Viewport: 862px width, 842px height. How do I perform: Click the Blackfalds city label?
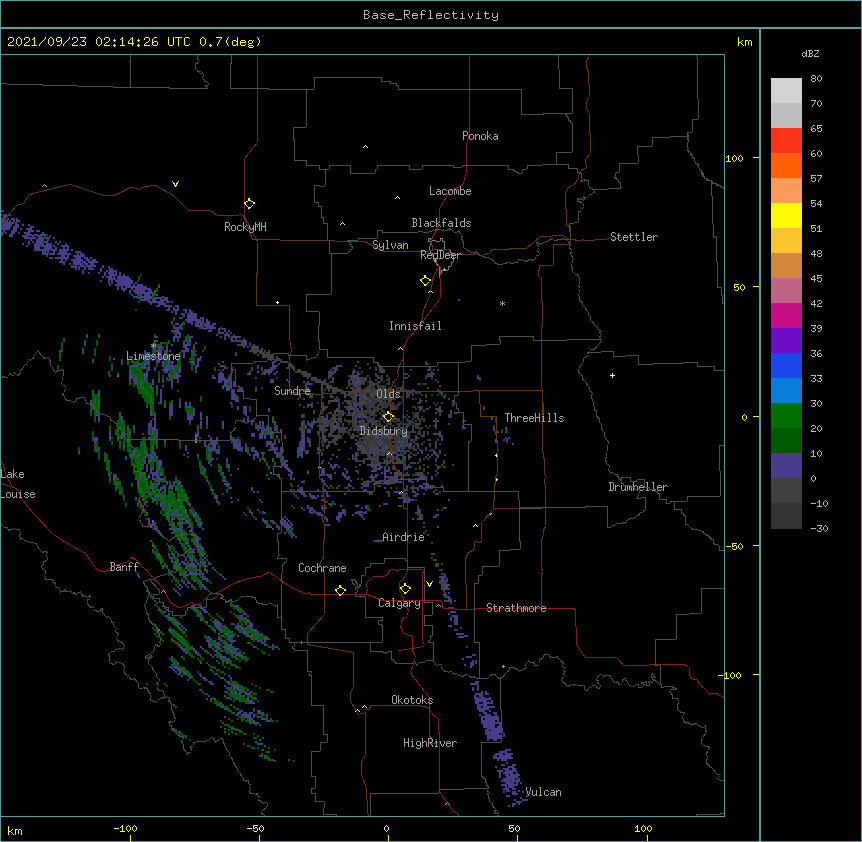point(441,223)
